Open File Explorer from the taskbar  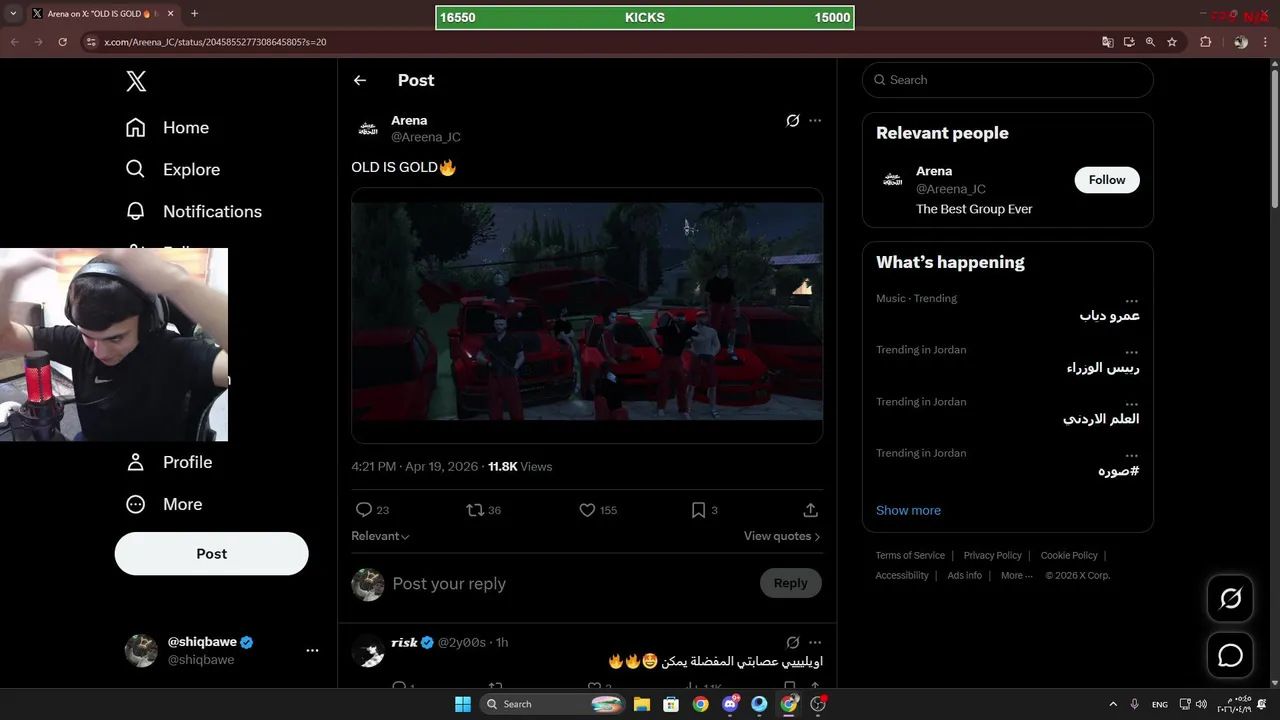click(641, 704)
